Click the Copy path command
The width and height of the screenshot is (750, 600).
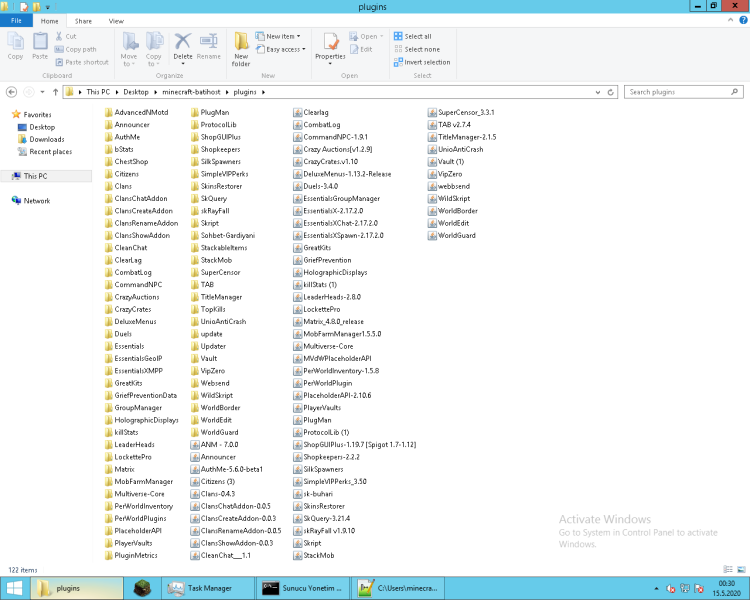[x=76, y=49]
